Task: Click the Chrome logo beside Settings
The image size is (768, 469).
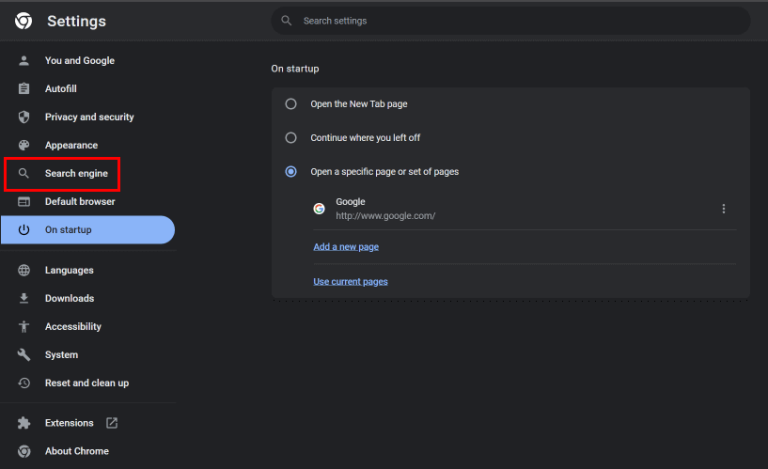Action: click(24, 21)
